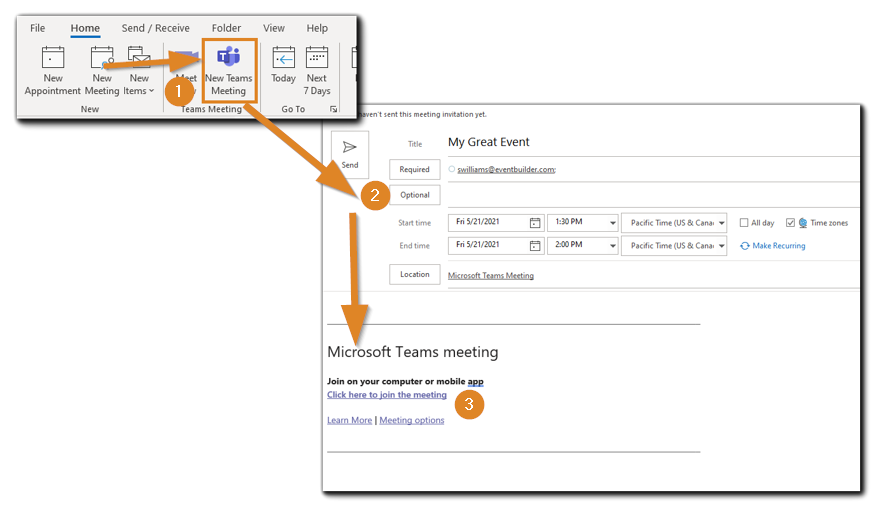
Task: Click the New Appointment calendar icon
Action: (53, 58)
